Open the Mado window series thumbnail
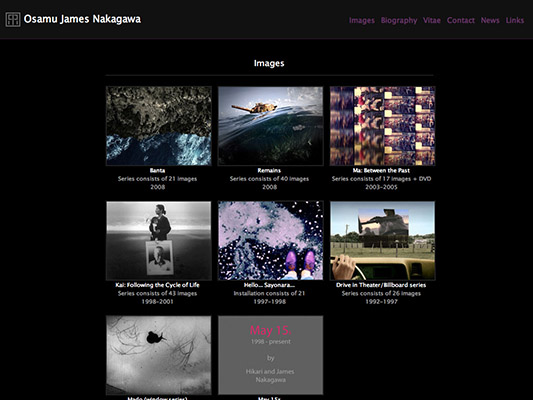Screen dimensions: 533x400 tap(158, 355)
